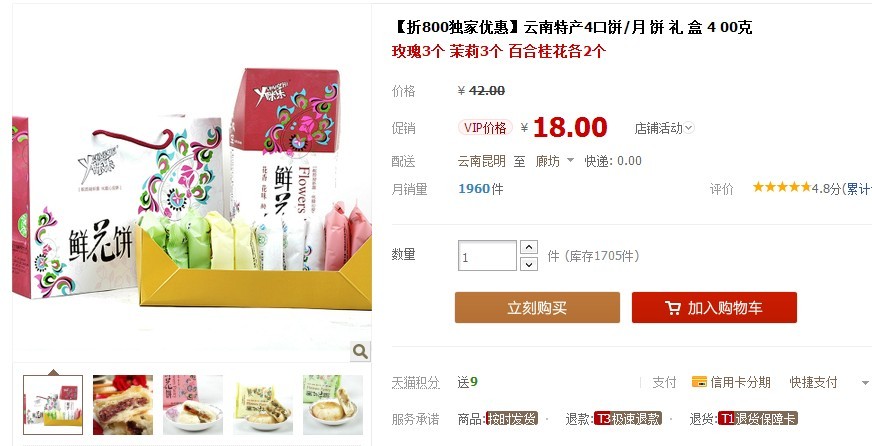This screenshot has height=446, width=872.
Task: Add item via 加入购物车 button
Action: 714,308
